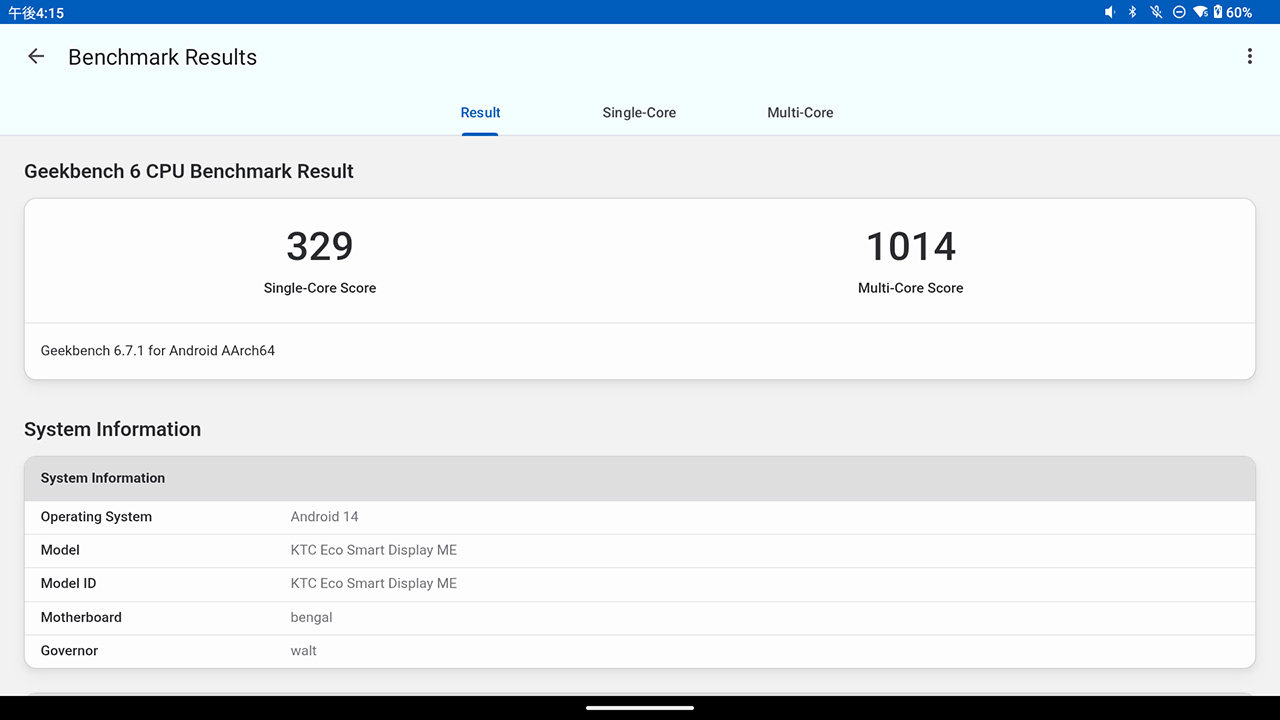1280x720 pixels.
Task: Tap the Do Not Disturb status icon
Action: (x=1179, y=12)
